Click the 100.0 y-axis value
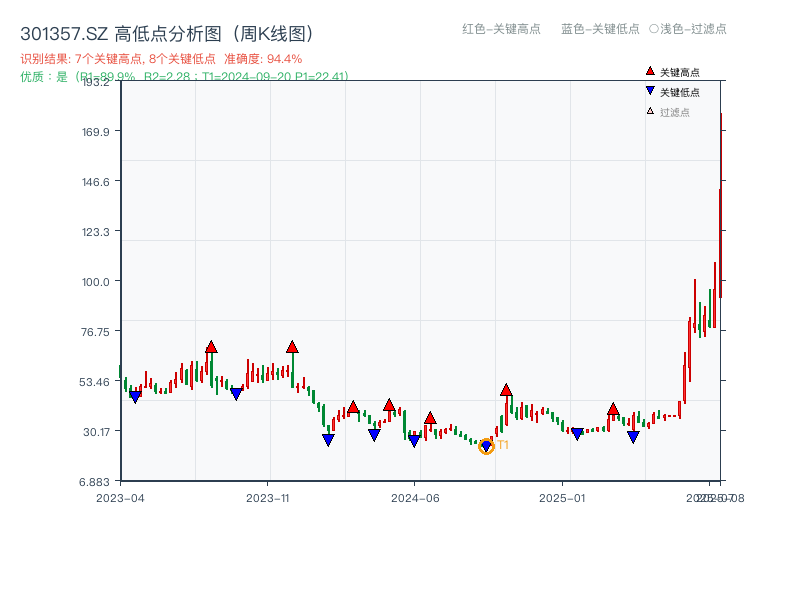Image resolution: width=800 pixels, height=600 pixels. [96, 282]
